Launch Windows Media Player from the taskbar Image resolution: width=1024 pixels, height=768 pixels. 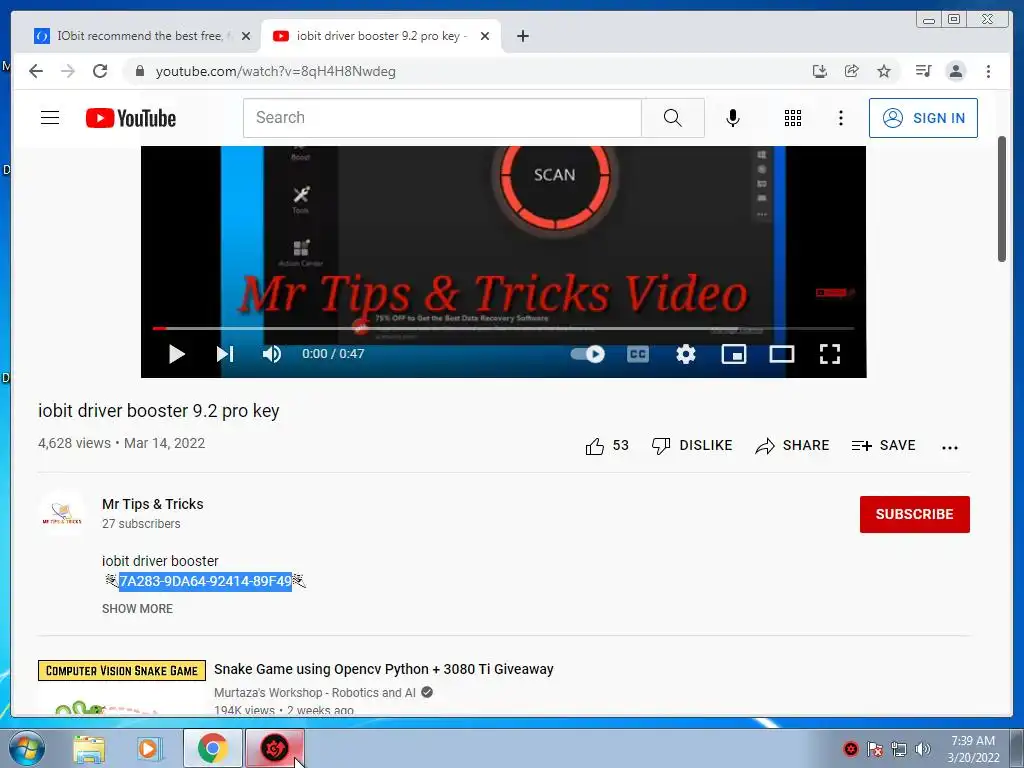click(x=149, y=748)
